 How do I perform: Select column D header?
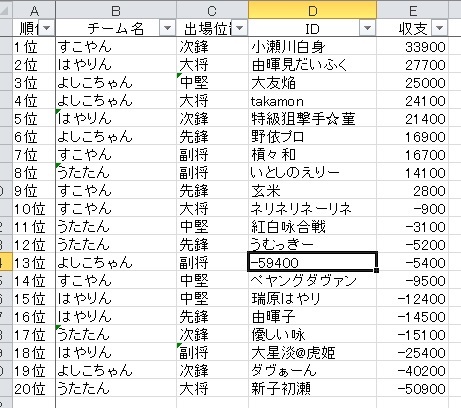pyautogui.click(x=312, y=10)
